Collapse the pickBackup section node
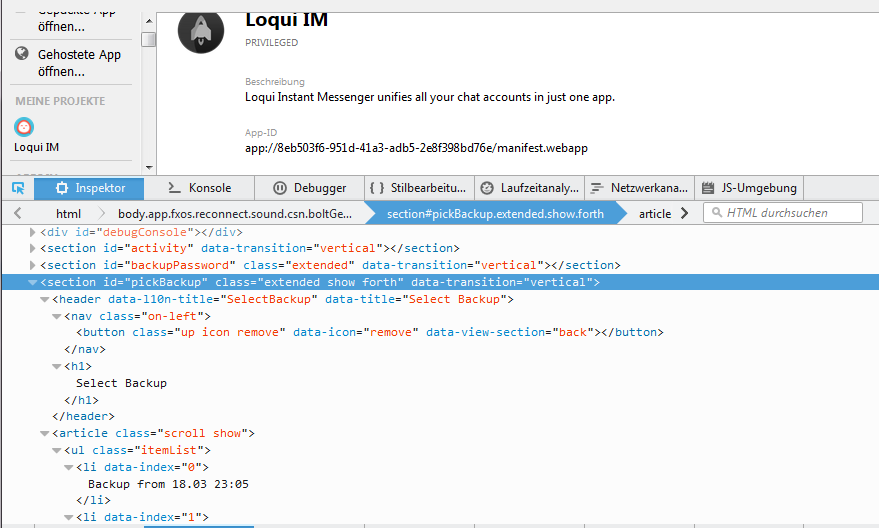 click(x=32, y=283)
